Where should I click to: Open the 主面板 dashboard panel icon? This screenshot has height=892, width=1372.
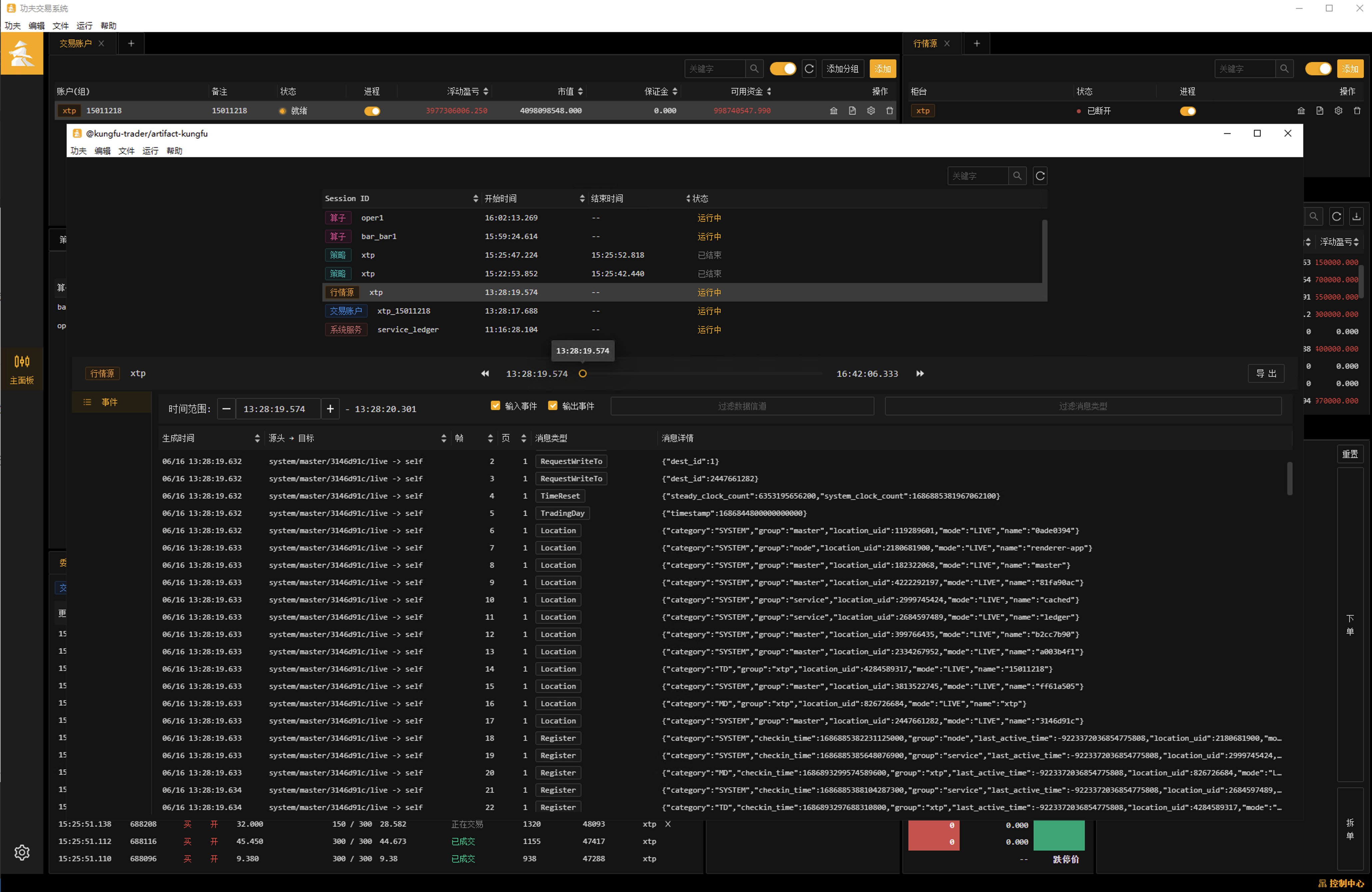click(x=22, y=369)
